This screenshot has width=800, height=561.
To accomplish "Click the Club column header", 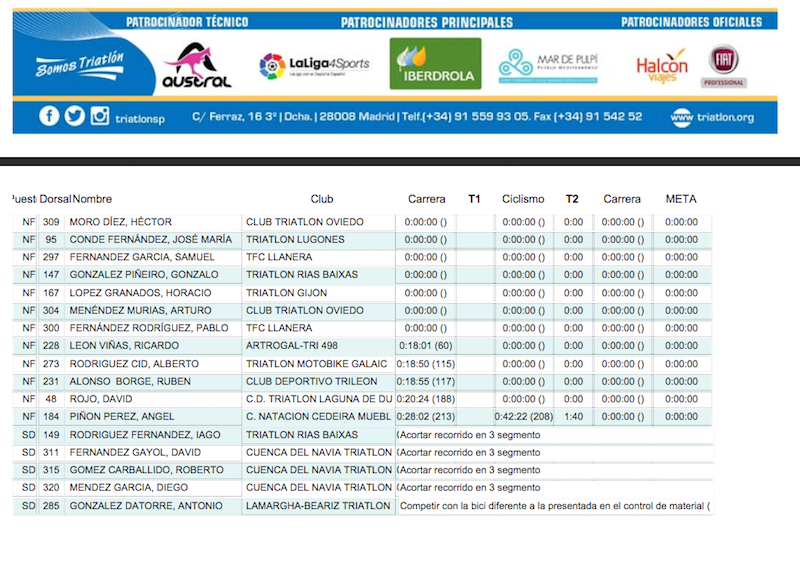I will pos(322,199).
